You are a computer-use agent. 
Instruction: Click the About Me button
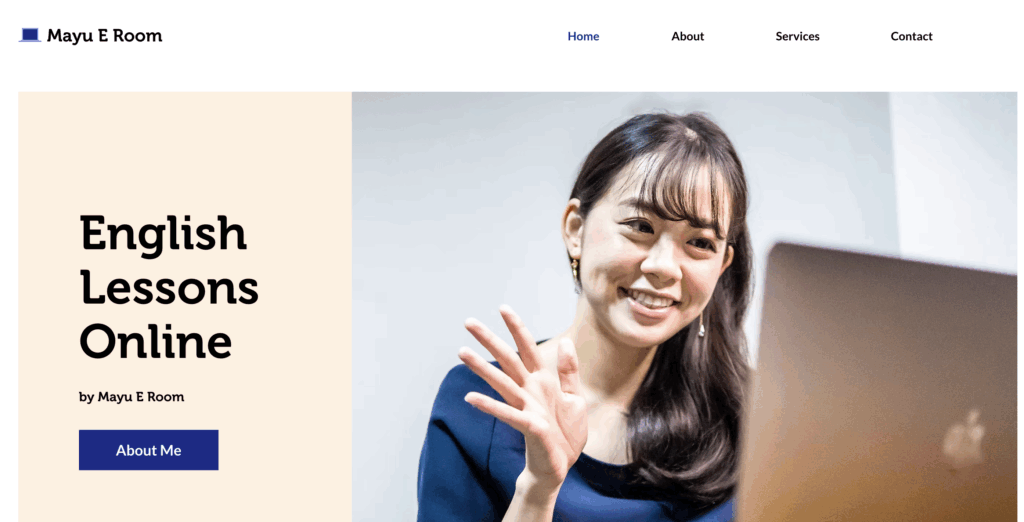tap(148, 450)
